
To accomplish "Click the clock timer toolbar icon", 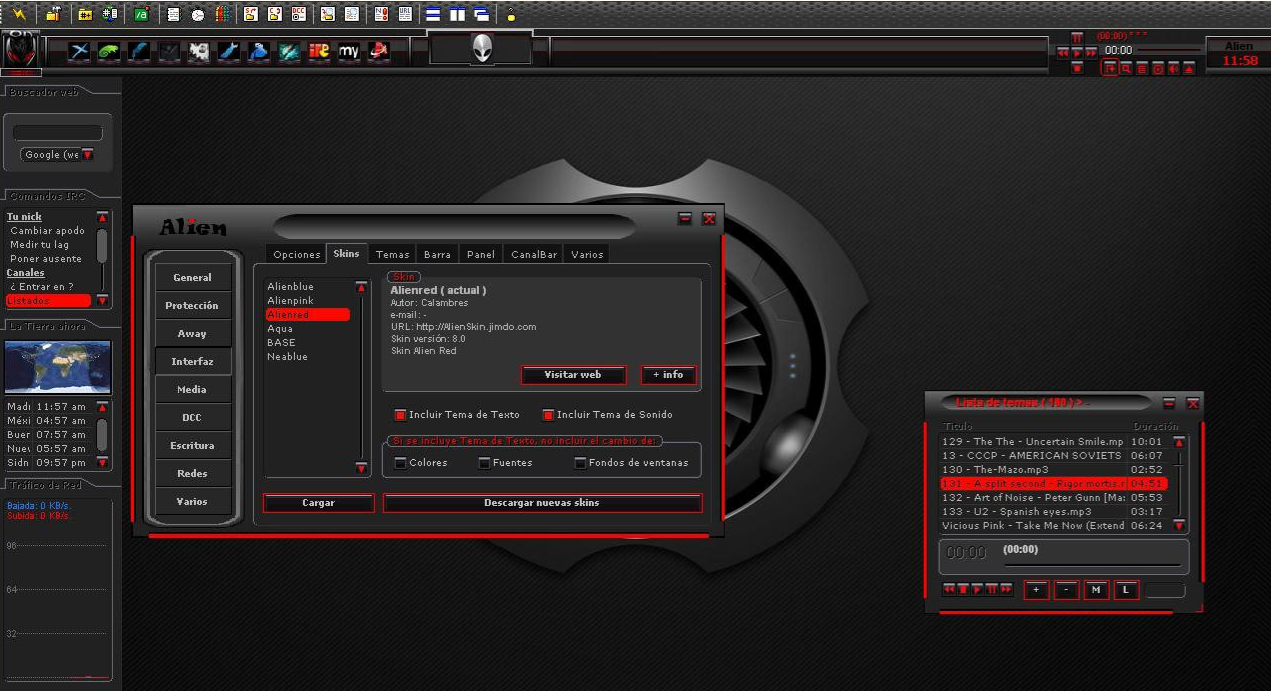I will [x=197, y=15].
